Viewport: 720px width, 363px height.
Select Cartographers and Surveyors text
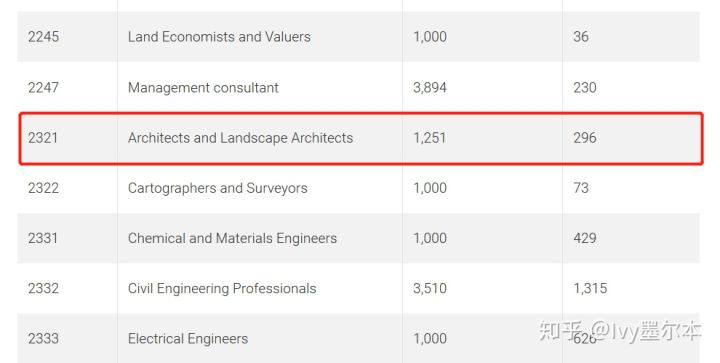[217, 188]
